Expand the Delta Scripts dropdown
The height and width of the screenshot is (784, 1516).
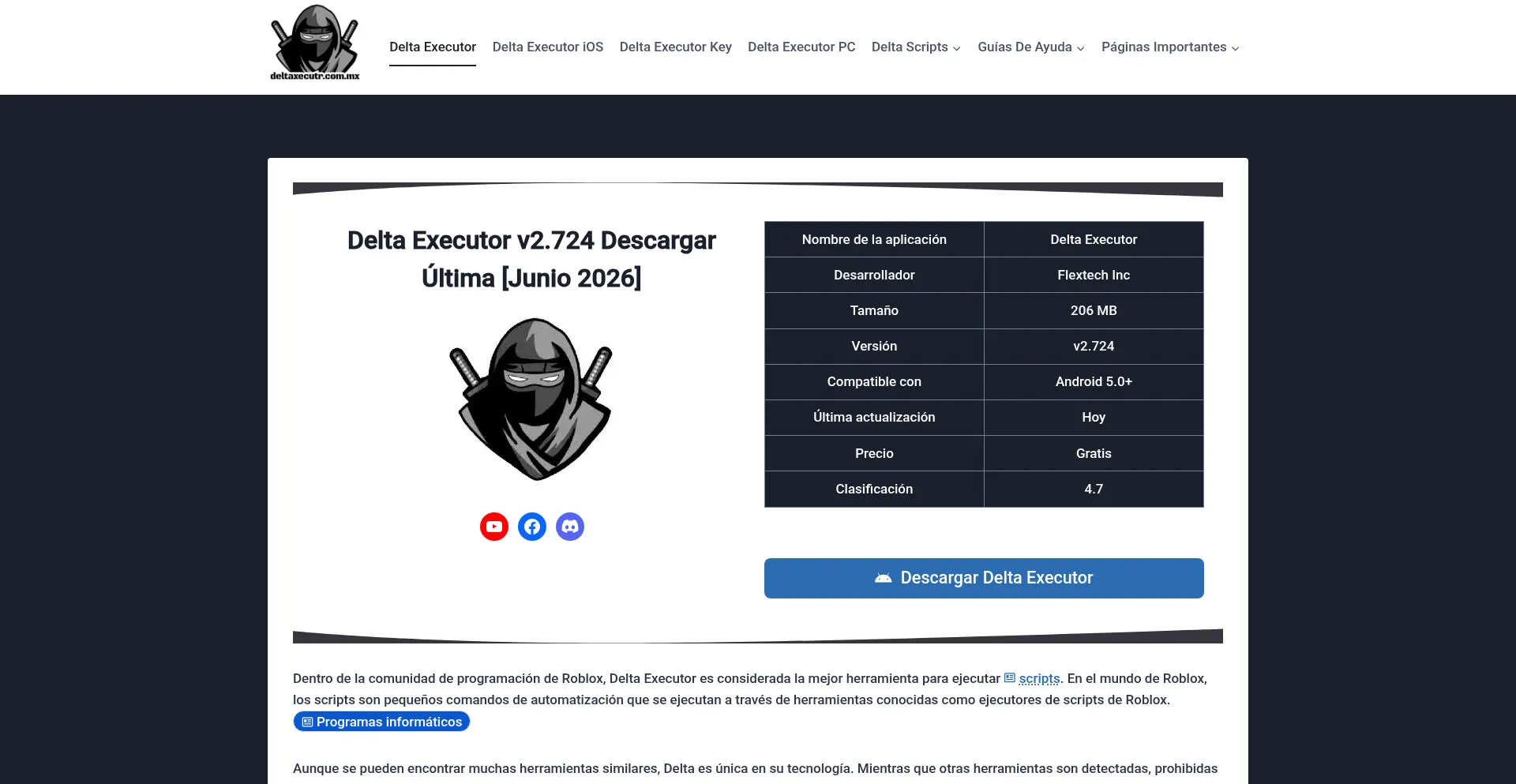916,47
